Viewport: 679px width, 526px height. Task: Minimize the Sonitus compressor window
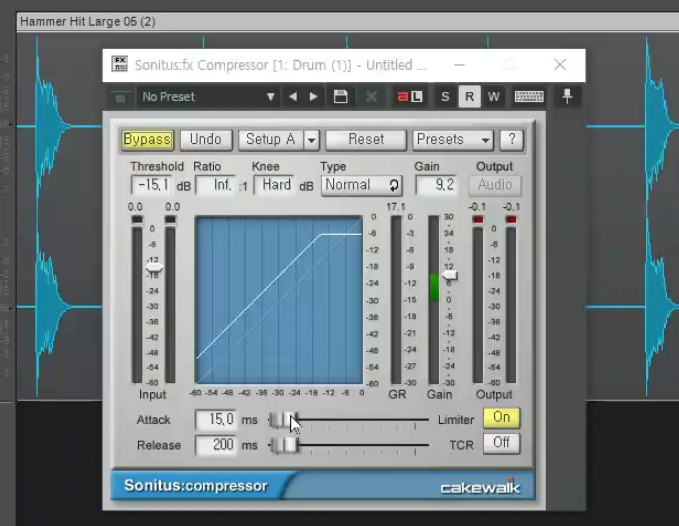(459, 65)
